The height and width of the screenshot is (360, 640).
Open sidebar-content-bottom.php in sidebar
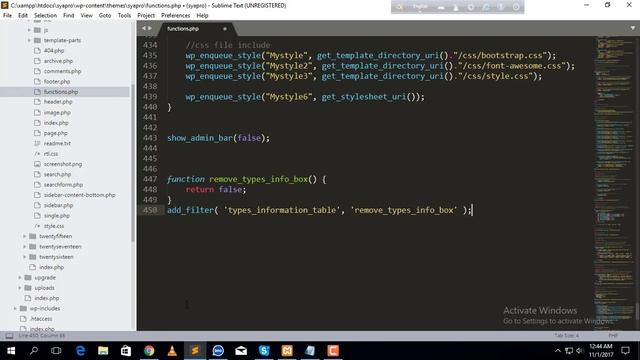click(x=80, y=195)
